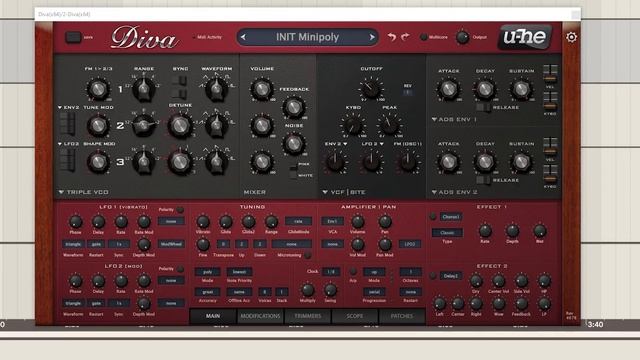This screenshot has height=360, width=640.
Task: Click Effect 2 Feedback knob
Action: [521, 303]
